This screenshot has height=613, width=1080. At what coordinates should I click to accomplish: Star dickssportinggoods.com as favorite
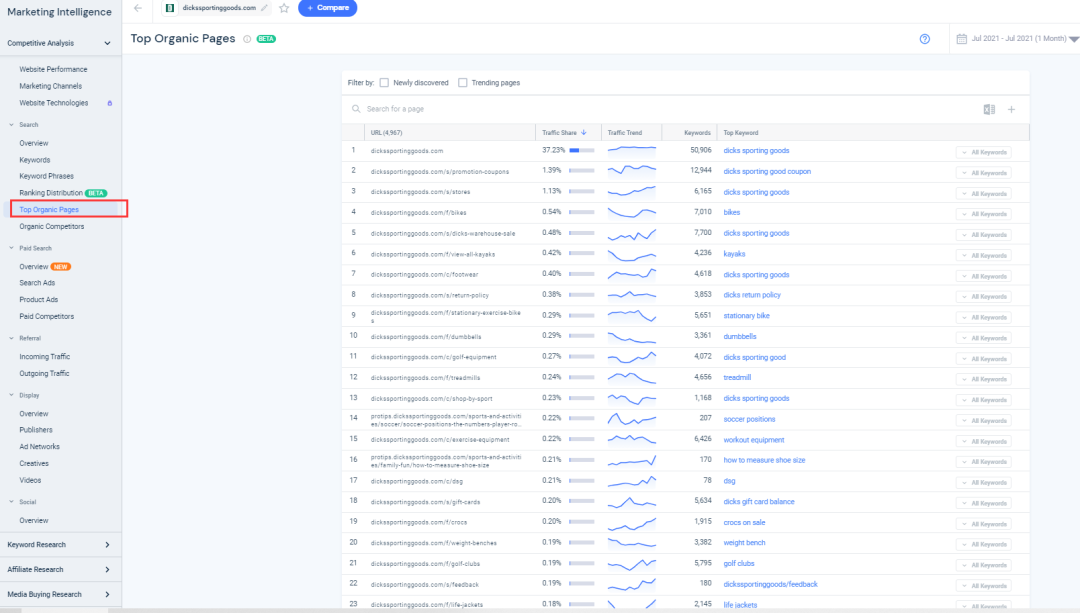[284, 8]
